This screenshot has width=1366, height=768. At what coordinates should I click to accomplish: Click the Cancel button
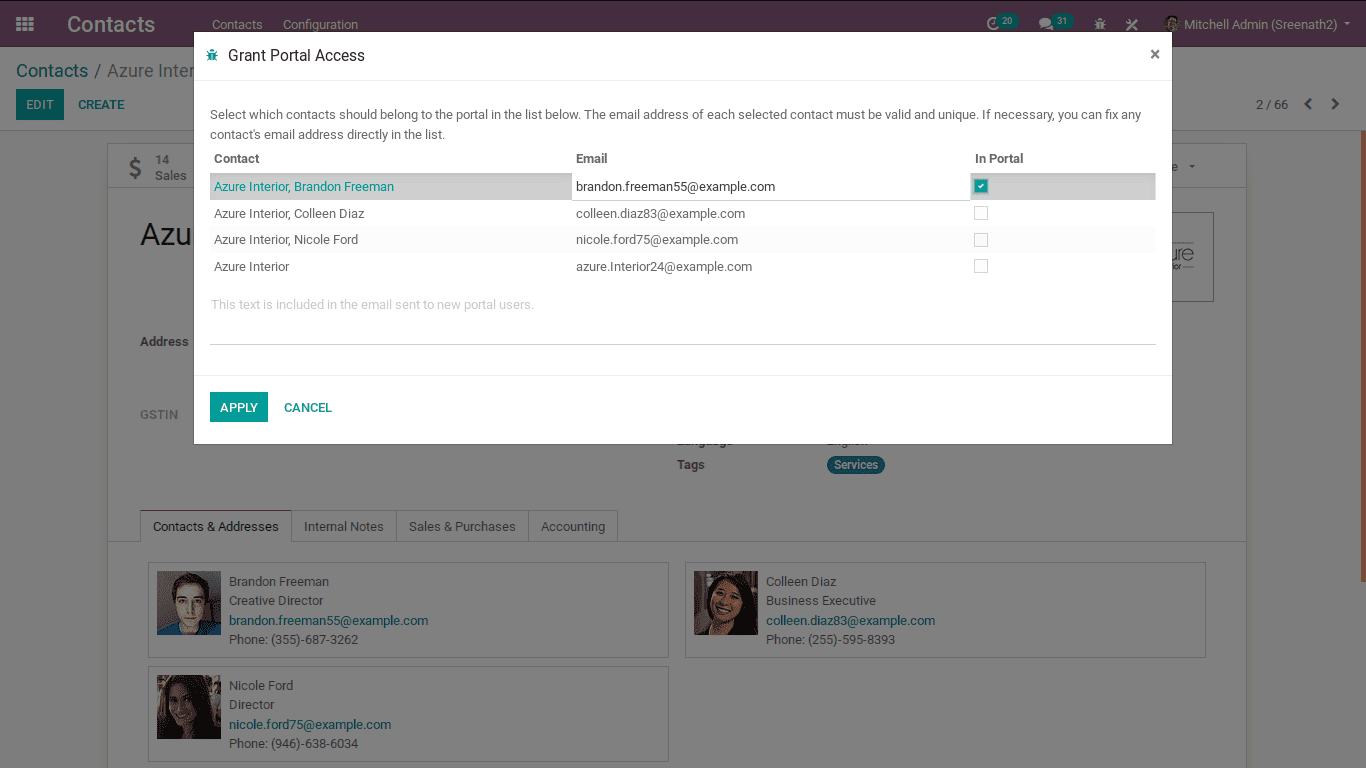click(x=308, y=407)
